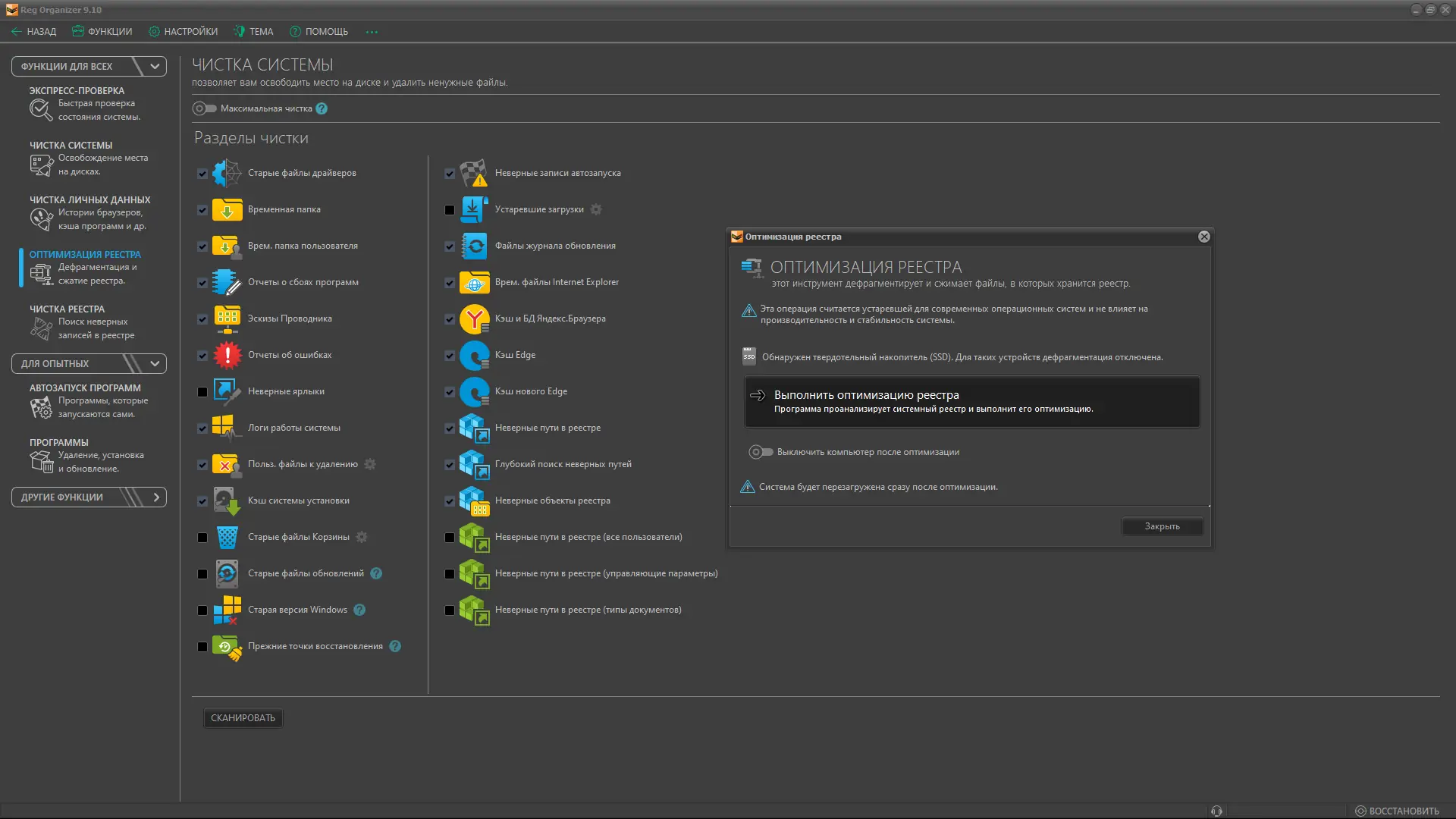Click help icon beside Максимальная чистка
Image resolution: width=1456 pixels, height=819 pixels.
[322, 108]
